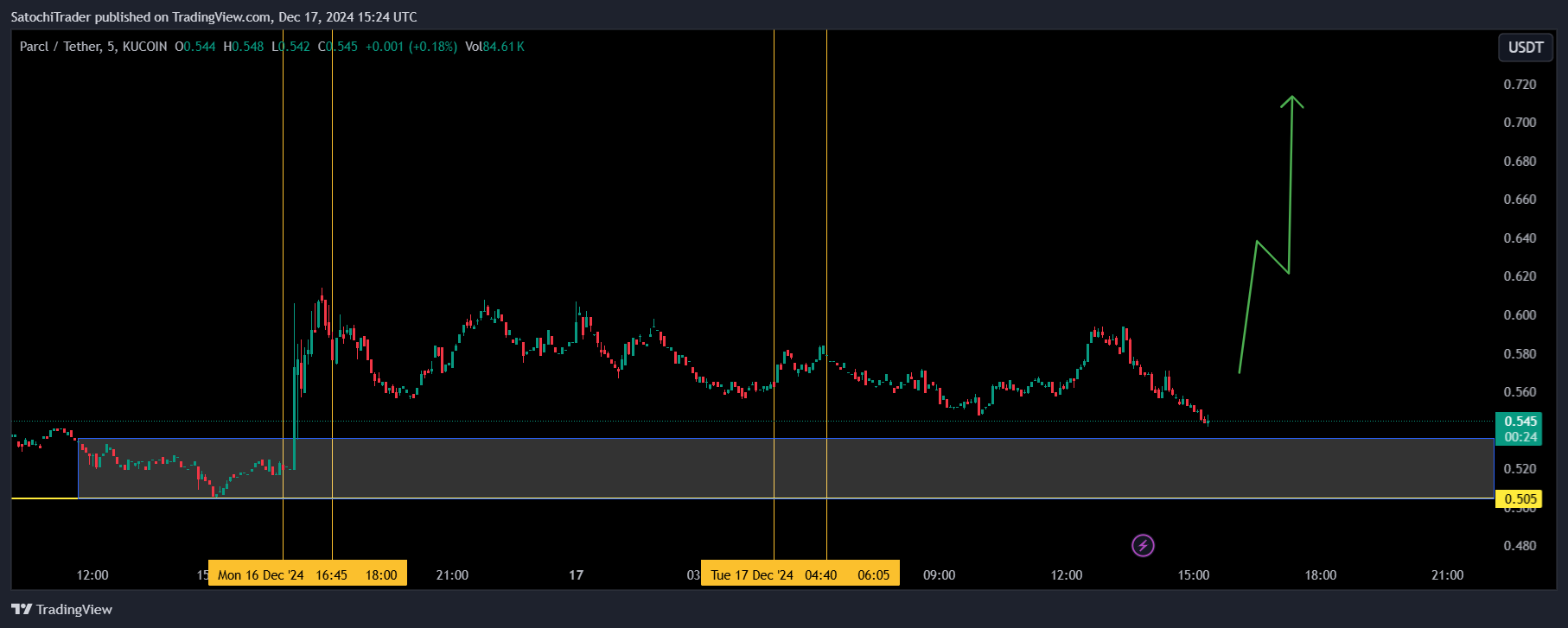Click the Vol 84.61K volume readout
1568x628 pixels.
click(x=494, y=47)
